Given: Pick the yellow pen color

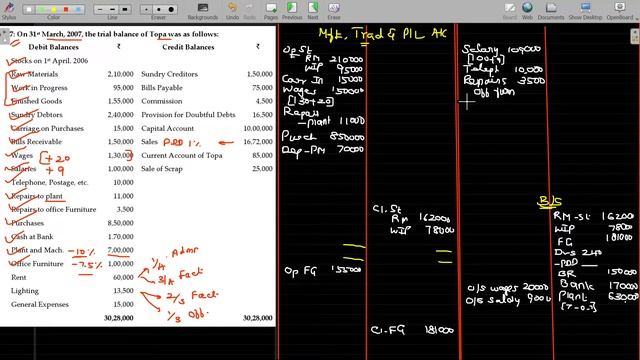Looking at the screenshot, I should pyautogui.click(x=53, y=9).
